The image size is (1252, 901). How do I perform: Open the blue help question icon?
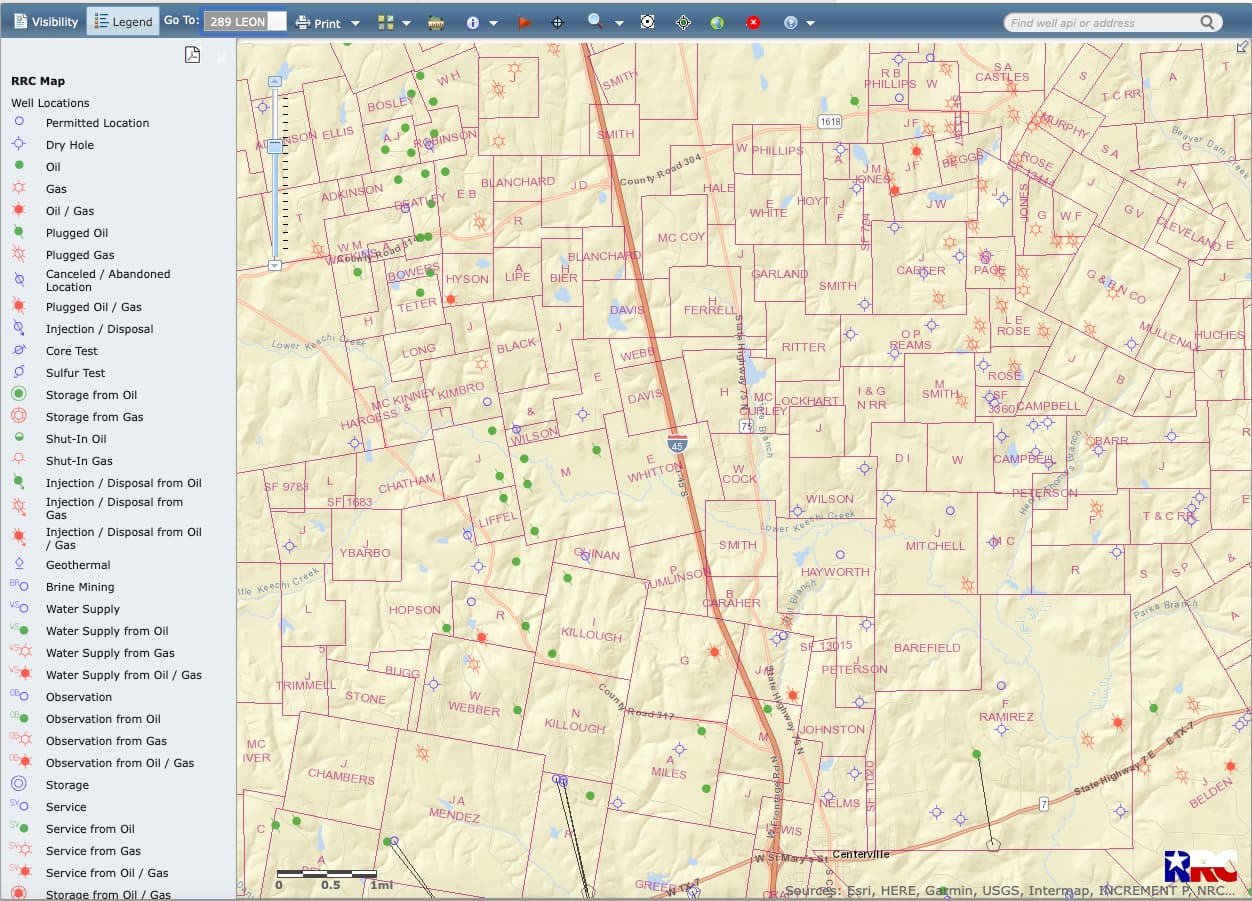pyautogui.click(x=790, y=22)
